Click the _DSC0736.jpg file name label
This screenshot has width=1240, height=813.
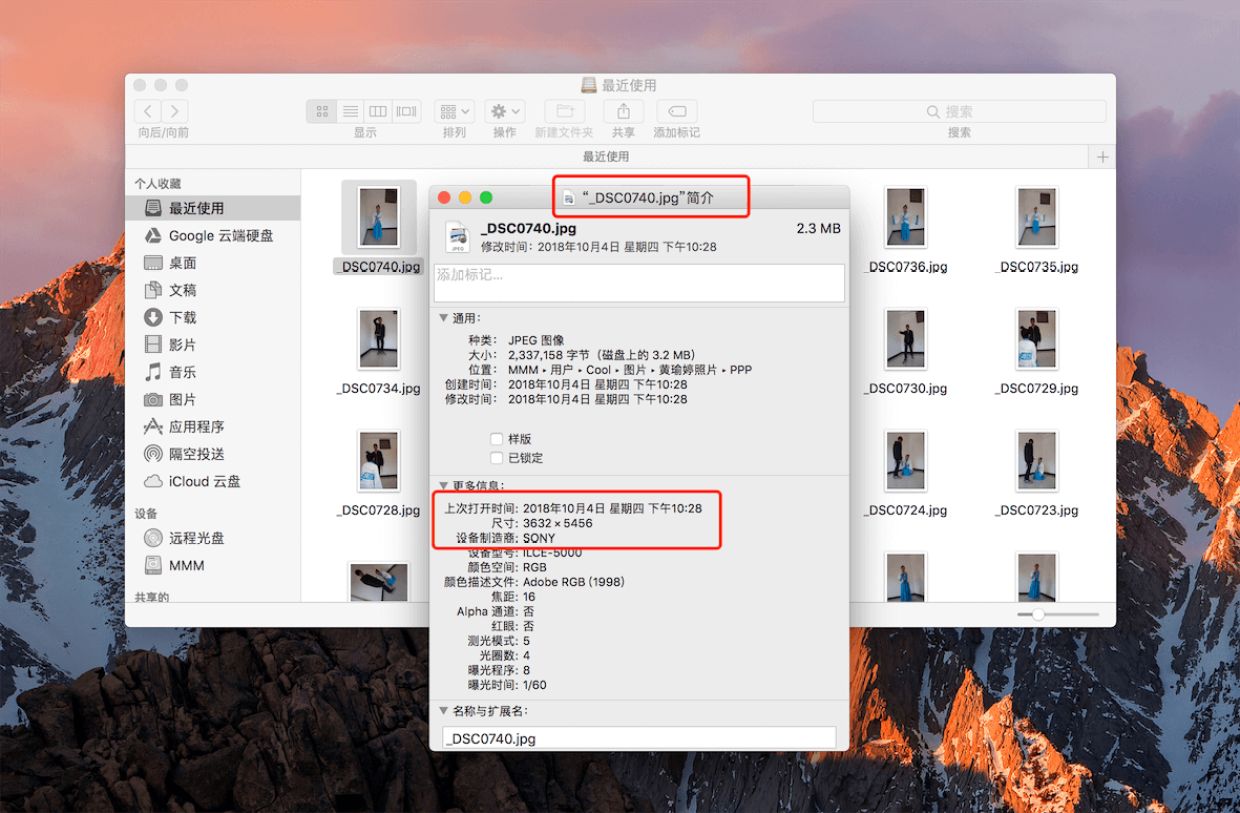(x=905, y=267)
